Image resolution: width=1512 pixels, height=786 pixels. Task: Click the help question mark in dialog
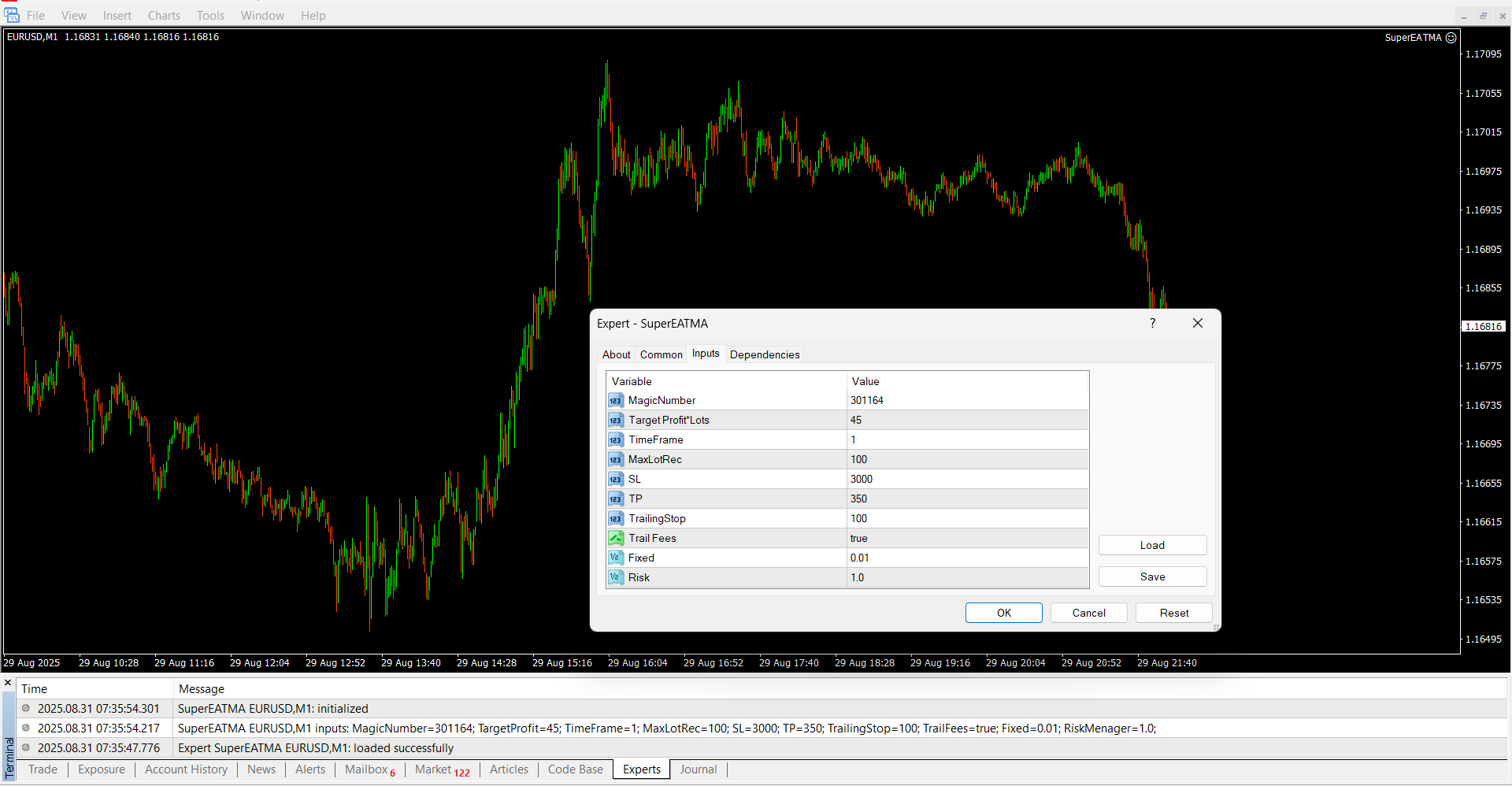click(x=1152, y=324)
